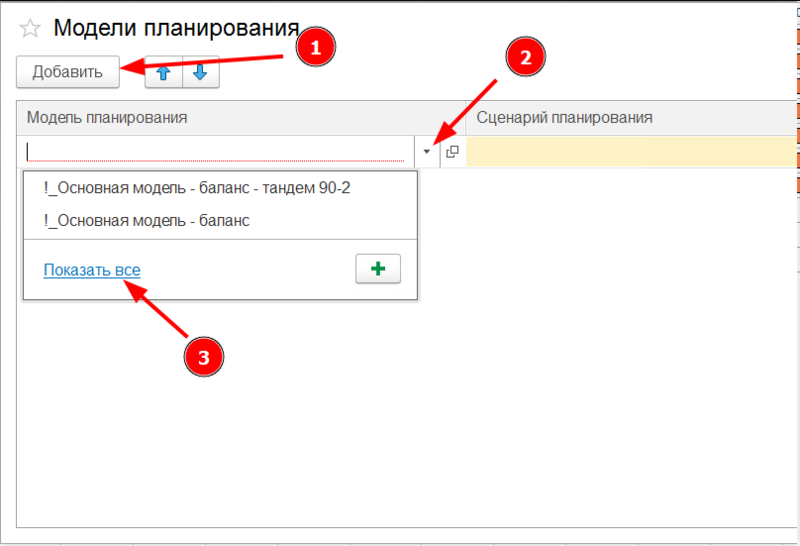Click the Модель планирования column header
Screen dimensions: 800x546
(x=241, y=118)
